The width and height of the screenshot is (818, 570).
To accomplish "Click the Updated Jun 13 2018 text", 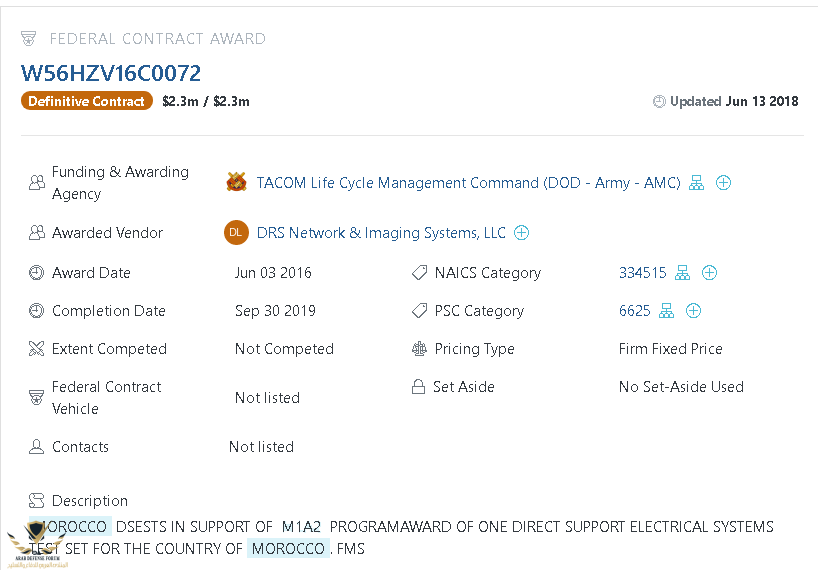I will 734,101.
